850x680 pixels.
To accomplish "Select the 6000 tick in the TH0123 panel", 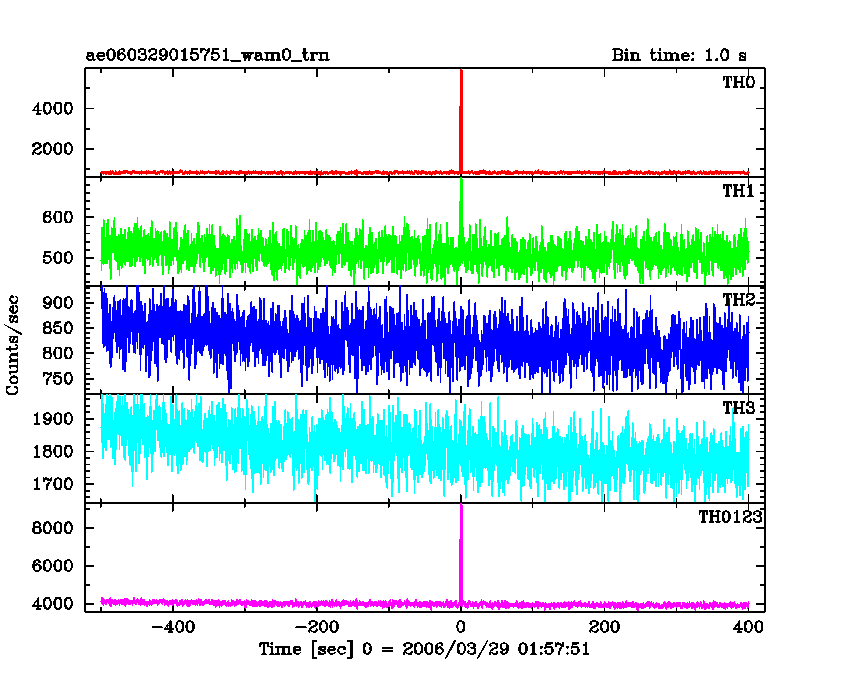I will (53, 566).
